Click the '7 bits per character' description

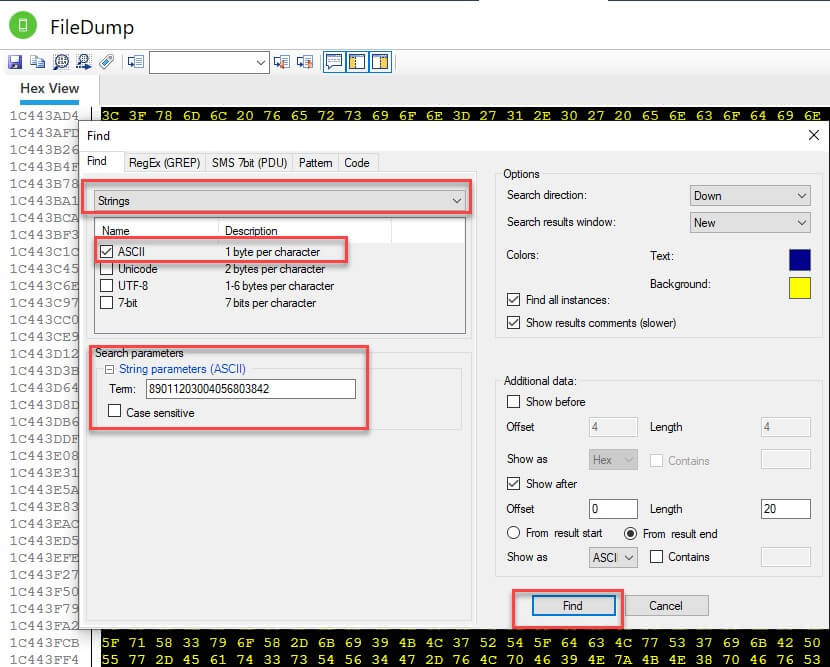tap(270, 303)
